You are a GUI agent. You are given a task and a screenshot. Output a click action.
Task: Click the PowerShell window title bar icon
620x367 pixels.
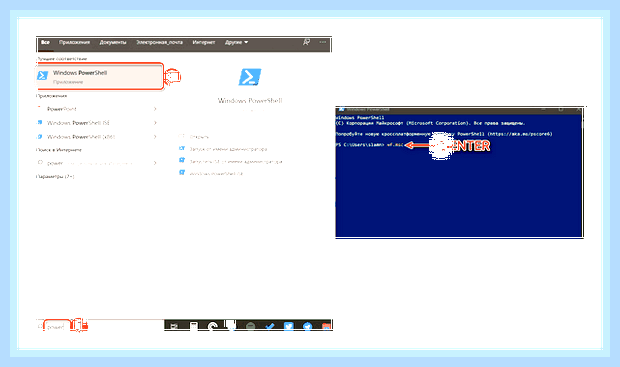(341, 110)
